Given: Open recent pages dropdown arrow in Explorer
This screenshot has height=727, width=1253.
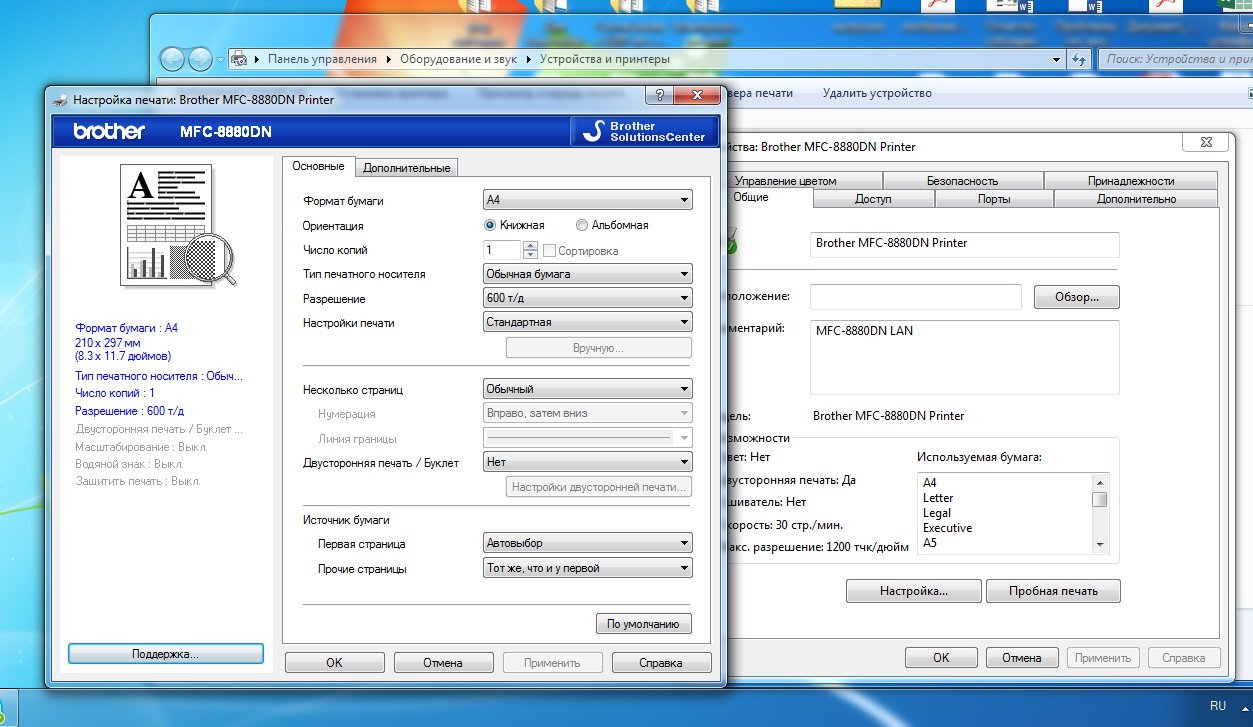Looking at the screenshot, I should tap(220, 60).
